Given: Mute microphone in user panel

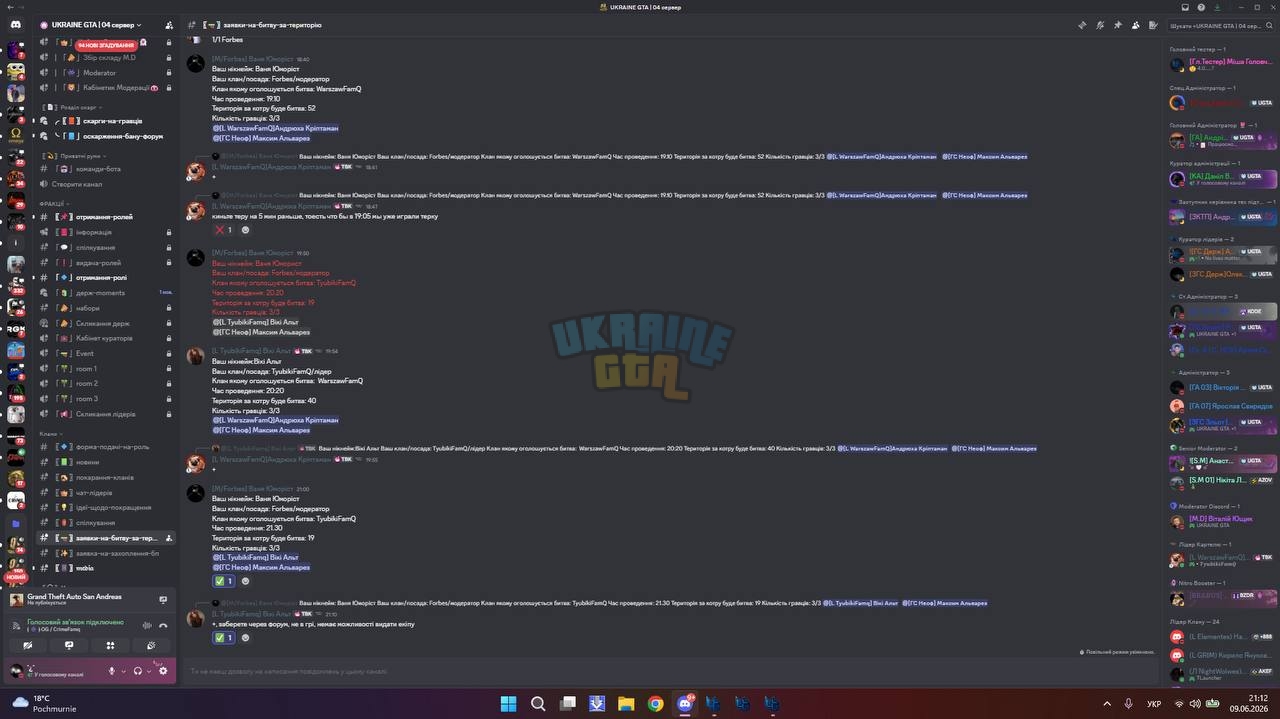Looking at the screenshot, I should tap(112, 671).
